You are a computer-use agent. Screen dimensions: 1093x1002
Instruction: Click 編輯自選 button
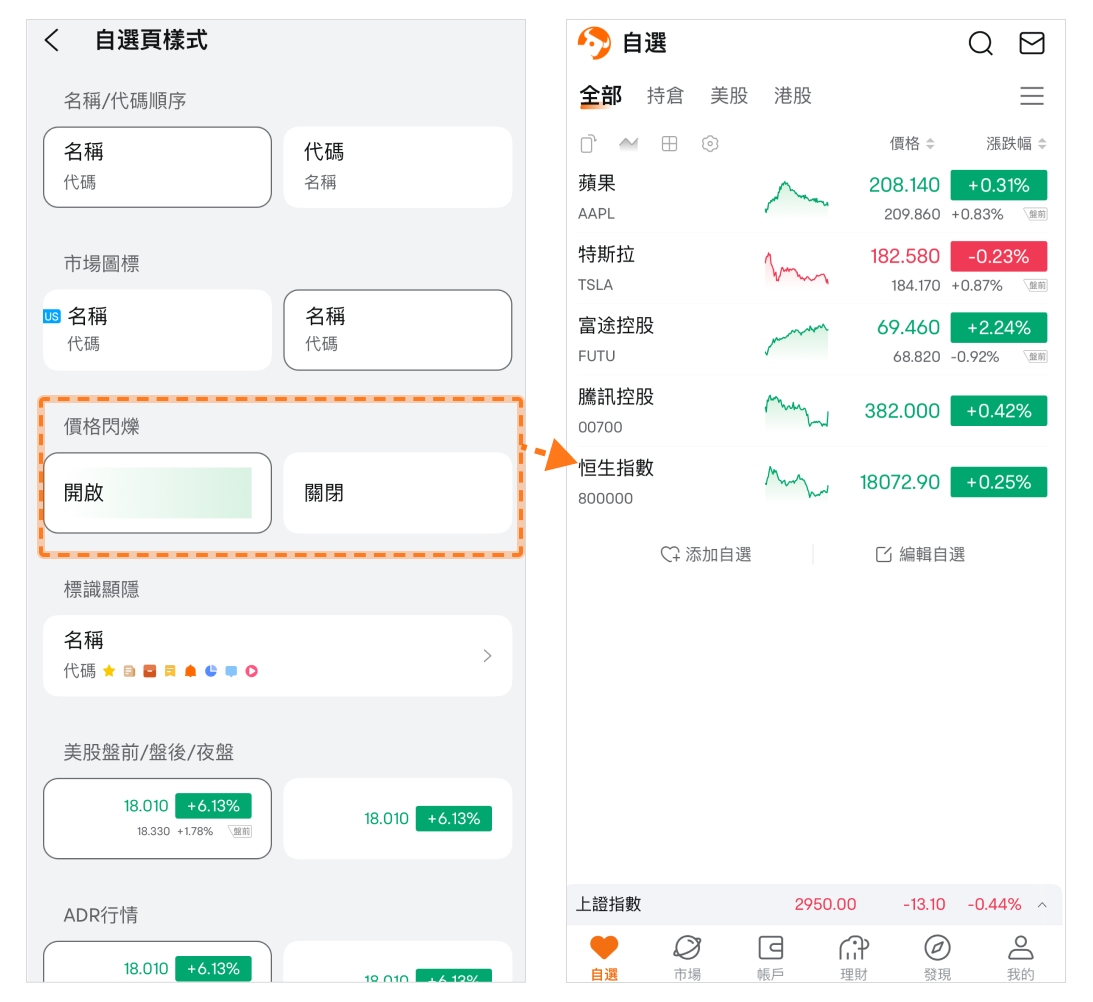pyautogui.click(x=920, y=554)
